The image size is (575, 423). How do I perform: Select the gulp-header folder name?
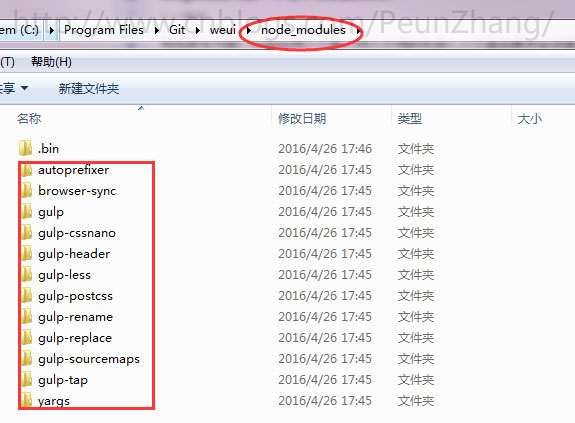pyautogui.click(x=74, y=254)
